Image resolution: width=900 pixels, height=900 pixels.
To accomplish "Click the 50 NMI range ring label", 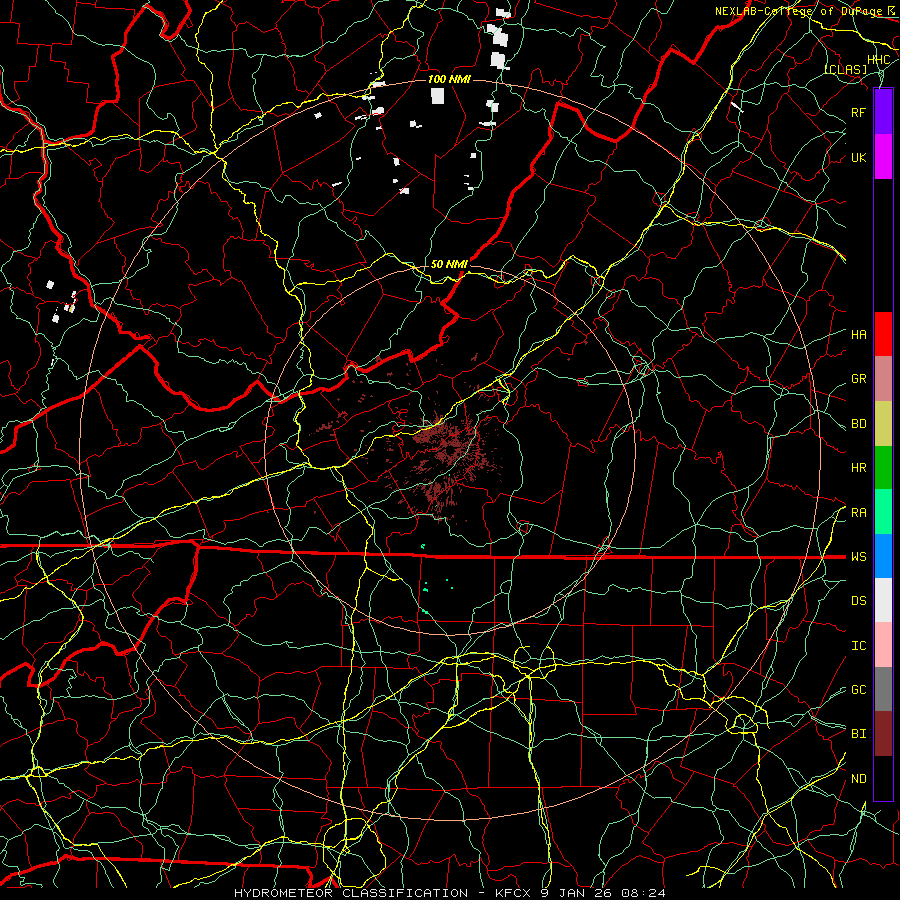I will tap(449, 264).
